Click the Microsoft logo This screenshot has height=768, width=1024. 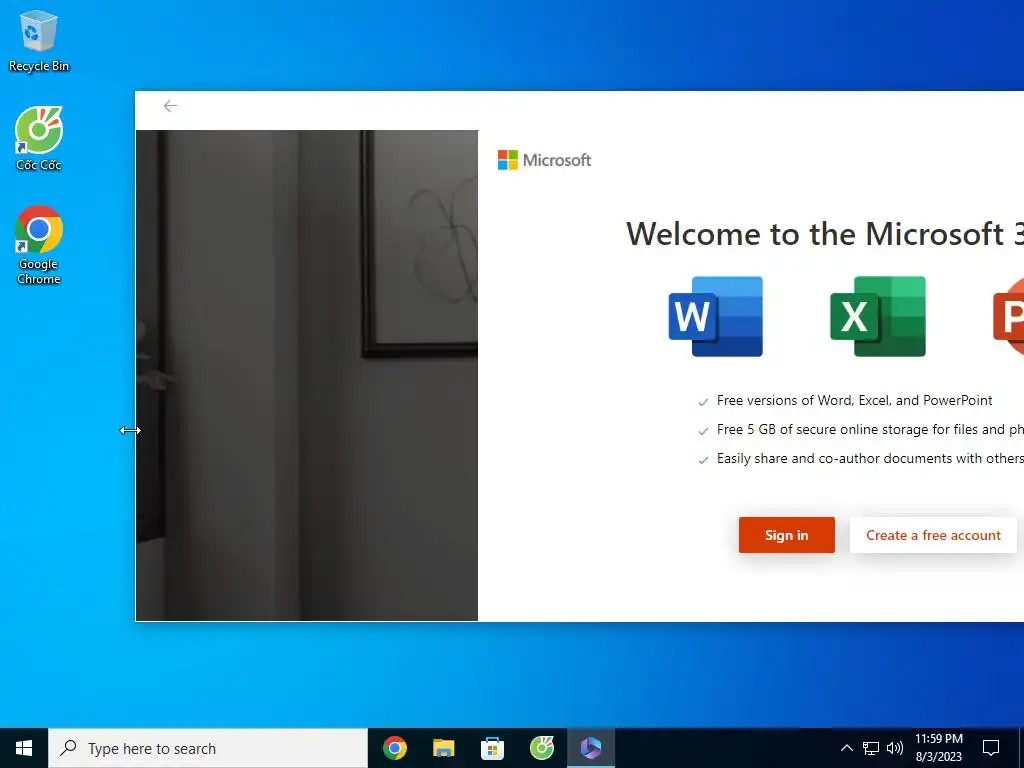(545, 160)
